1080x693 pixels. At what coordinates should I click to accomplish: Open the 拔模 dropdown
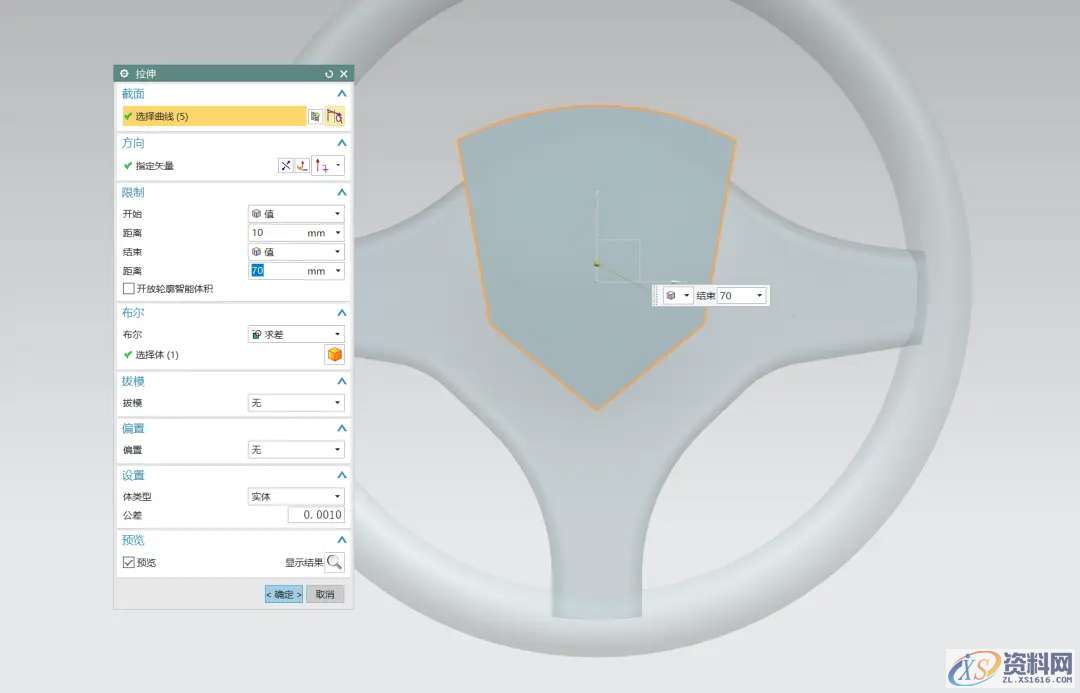pyautogui.click(x=296, y=403)
